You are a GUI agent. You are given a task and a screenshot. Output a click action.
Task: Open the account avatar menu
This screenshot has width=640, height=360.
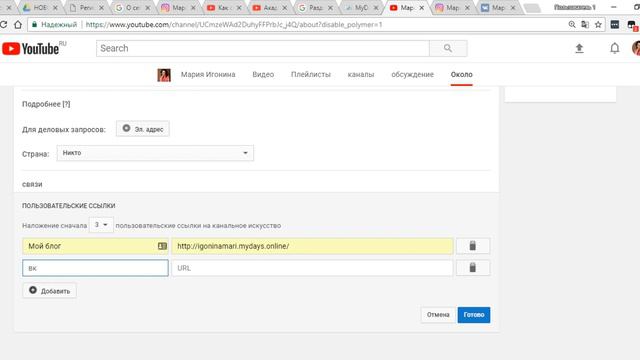click(x=636, y=48)
